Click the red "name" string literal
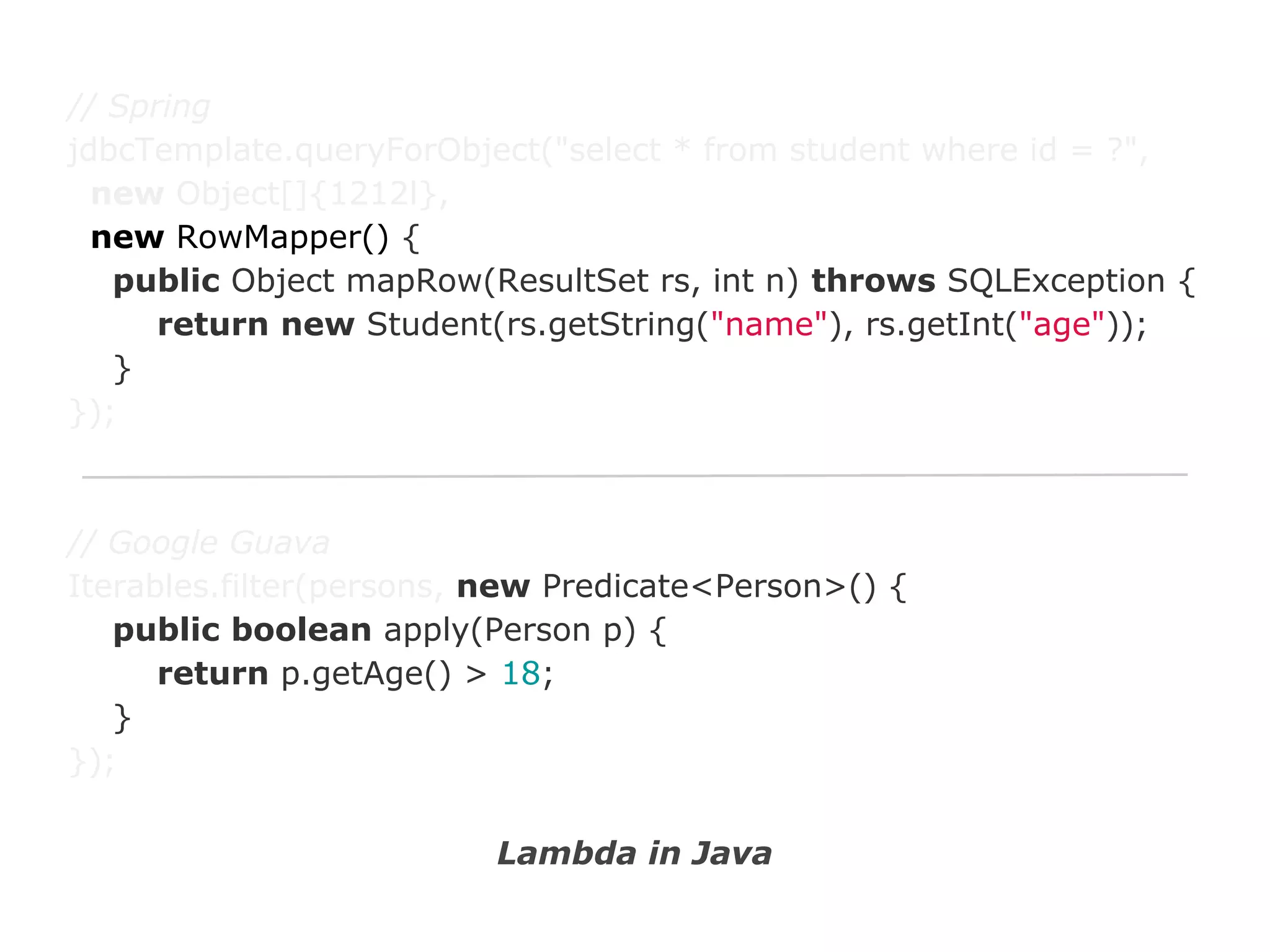1270x952 pixels. pos(769,325)
